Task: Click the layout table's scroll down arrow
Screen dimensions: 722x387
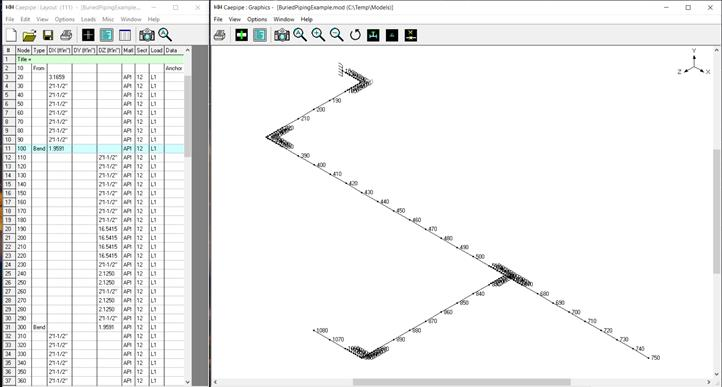Action: point(187,382)
